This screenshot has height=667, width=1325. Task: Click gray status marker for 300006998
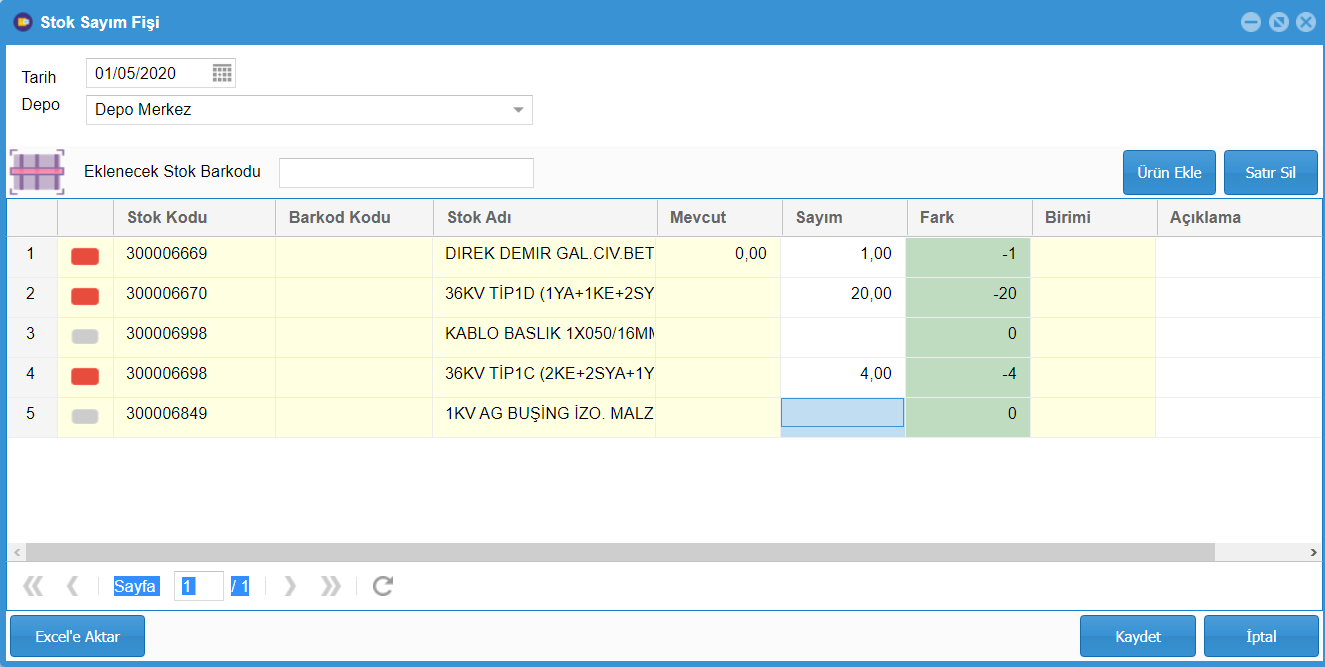pos(85,337)
